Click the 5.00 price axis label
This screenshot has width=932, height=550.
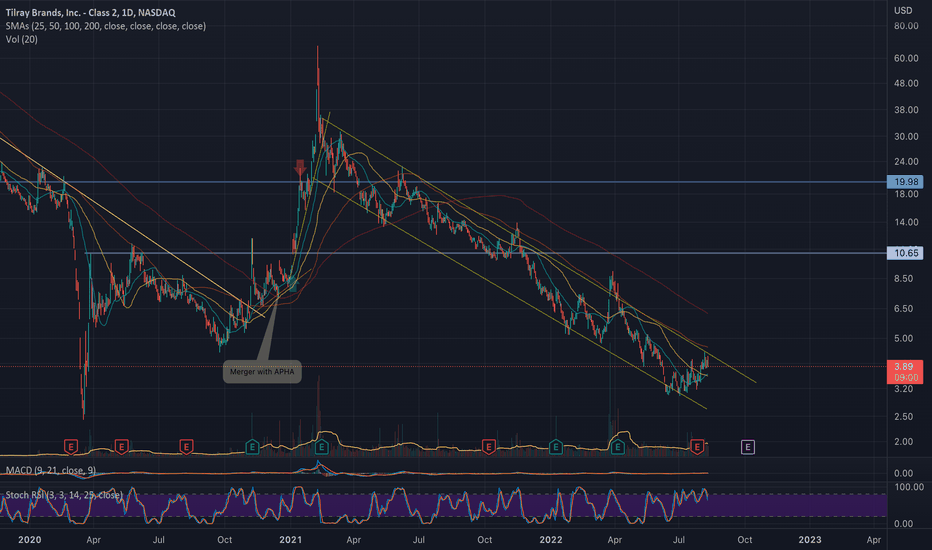coord(903,338)
